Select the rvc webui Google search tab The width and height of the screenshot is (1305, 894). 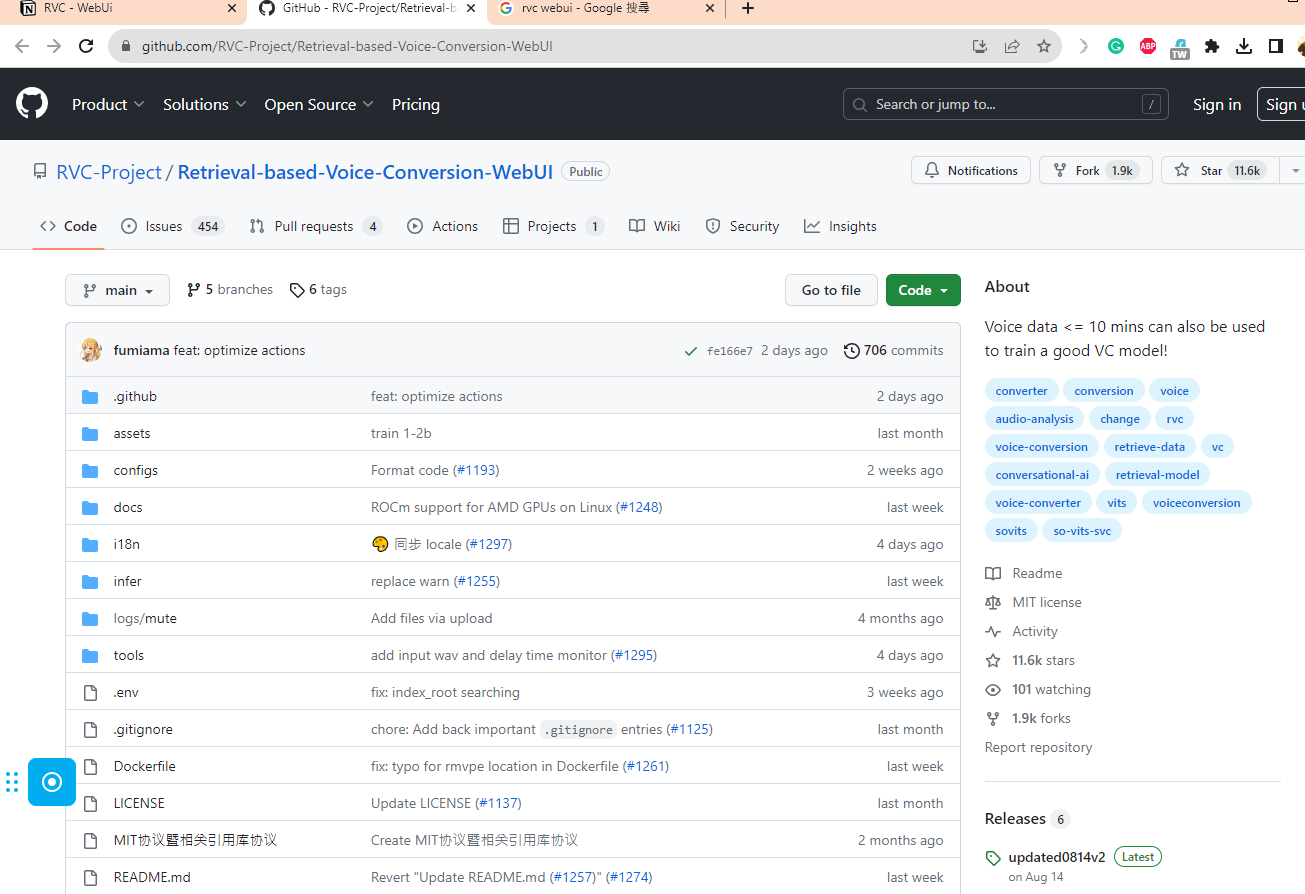pos(607,9)
